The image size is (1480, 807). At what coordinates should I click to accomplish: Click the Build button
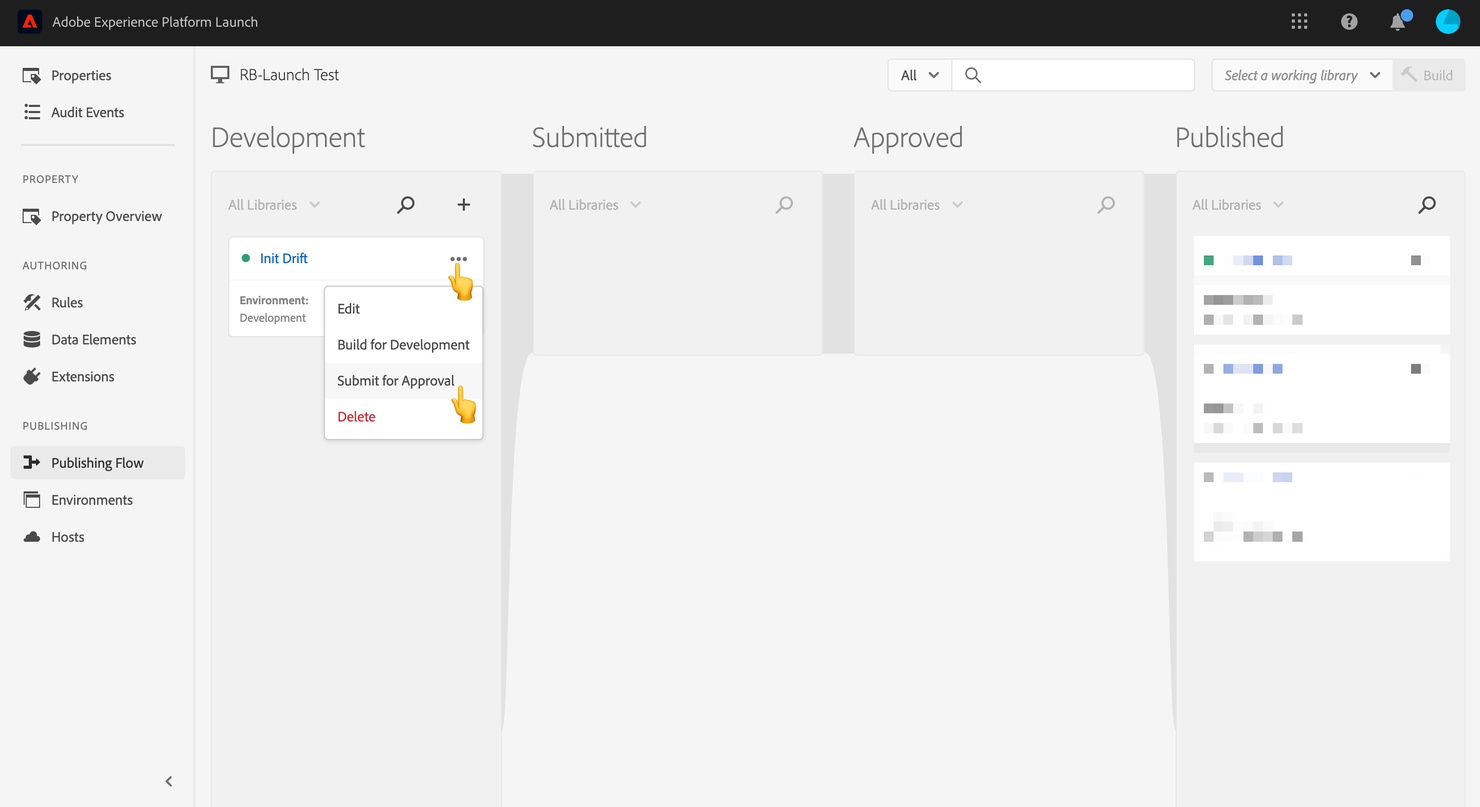(1428, 75)
